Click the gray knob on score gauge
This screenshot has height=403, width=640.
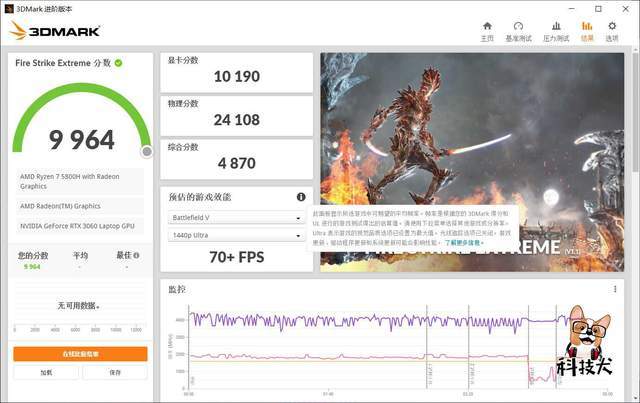[147, 151]
